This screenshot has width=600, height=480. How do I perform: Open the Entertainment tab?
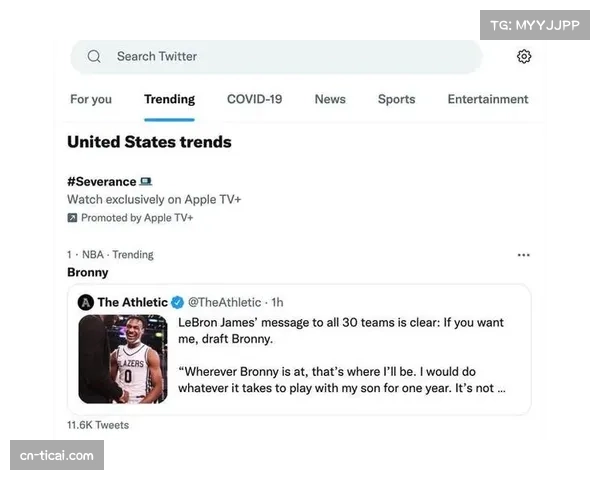coord(488,99)
